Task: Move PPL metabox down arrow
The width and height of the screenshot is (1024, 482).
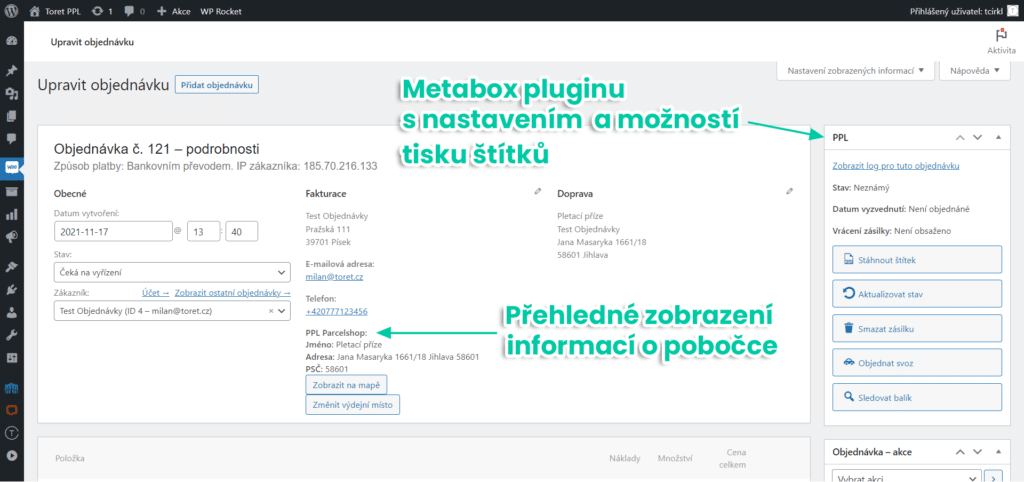Action: [978, 137]
